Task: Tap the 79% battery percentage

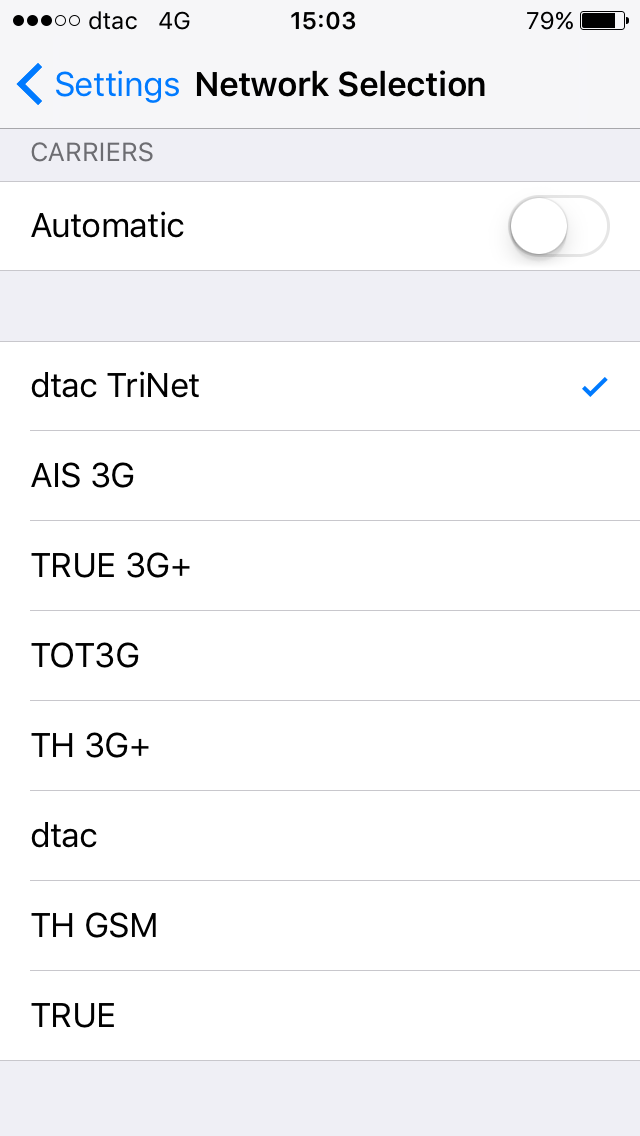Action: 549,21
